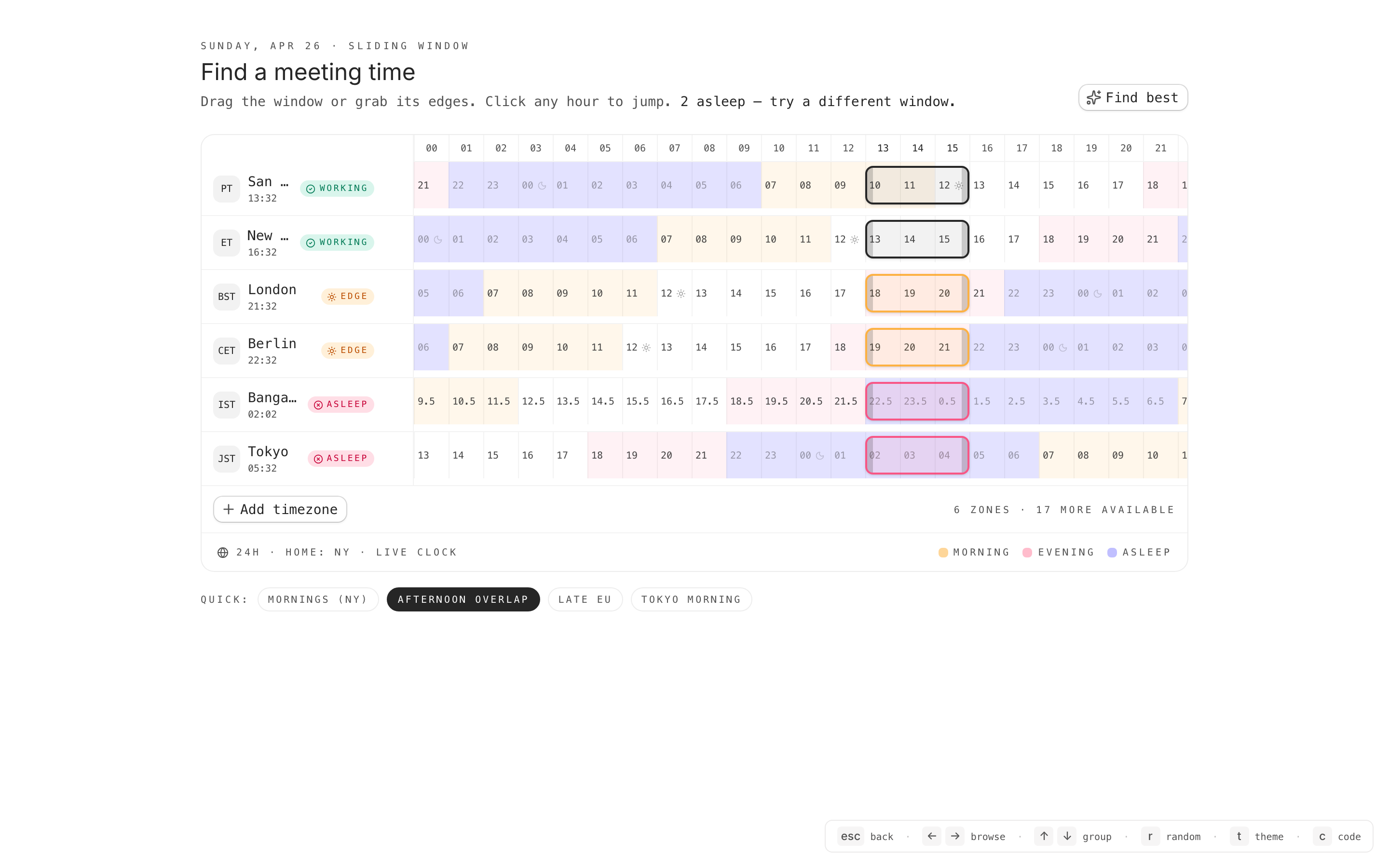
Task: Click the globe icon in footer
Action: point(223,552)
